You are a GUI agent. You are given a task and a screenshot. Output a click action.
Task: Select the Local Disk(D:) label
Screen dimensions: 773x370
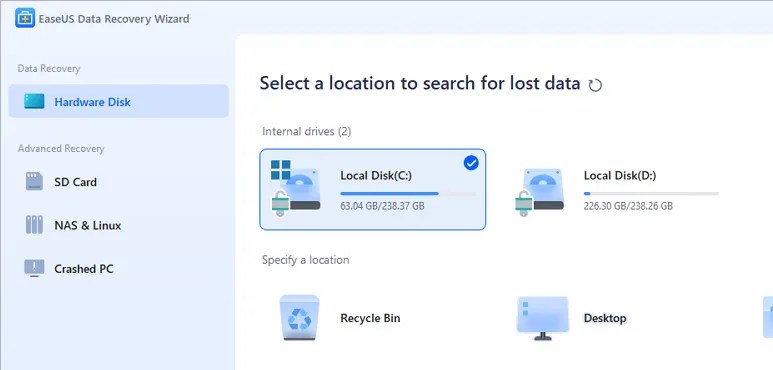[x=620, y=175]
